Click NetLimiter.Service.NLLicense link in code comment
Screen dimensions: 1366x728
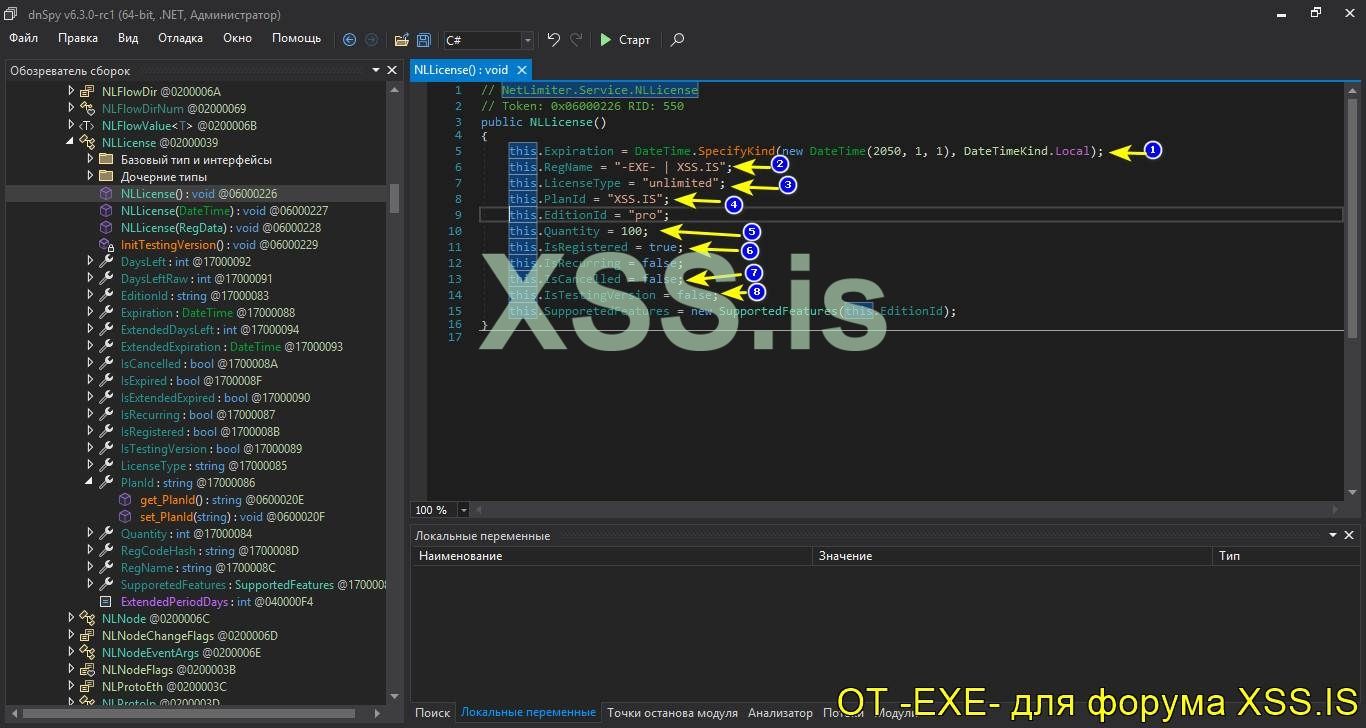click(600, 90)
